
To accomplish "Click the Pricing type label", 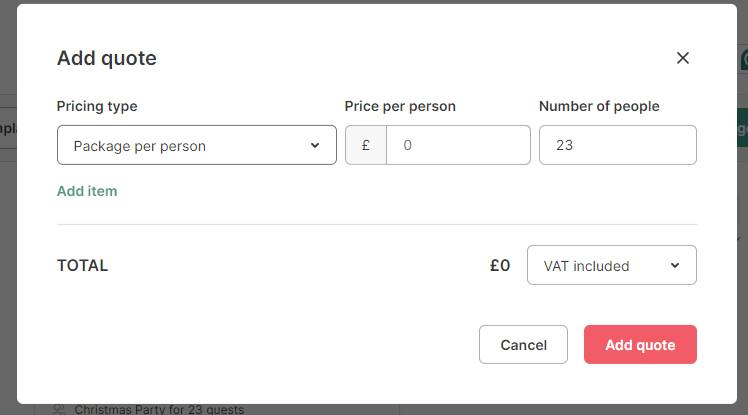I will (97, 106).
